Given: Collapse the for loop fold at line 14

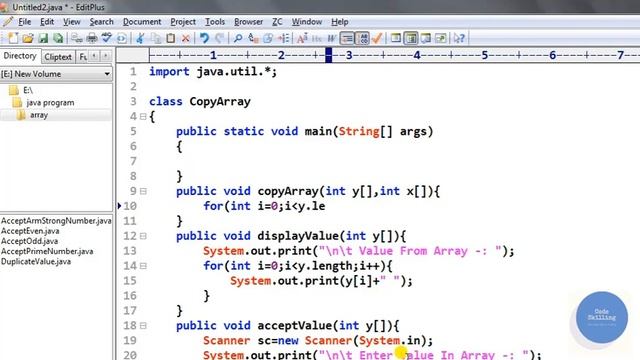Looking at the screenshot, I should click(143, 266).
